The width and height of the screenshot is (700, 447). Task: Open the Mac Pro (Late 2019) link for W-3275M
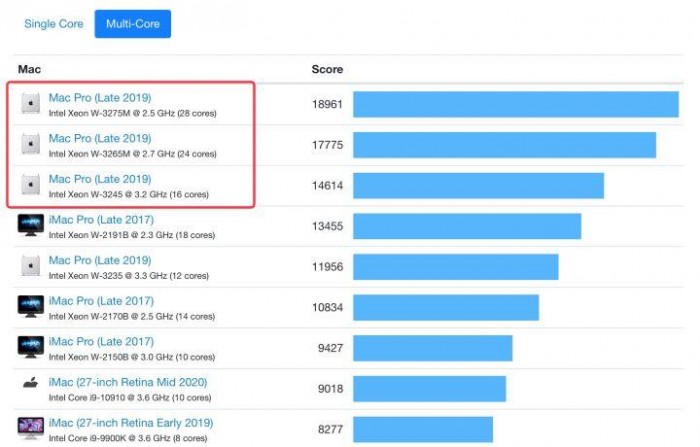100,97
